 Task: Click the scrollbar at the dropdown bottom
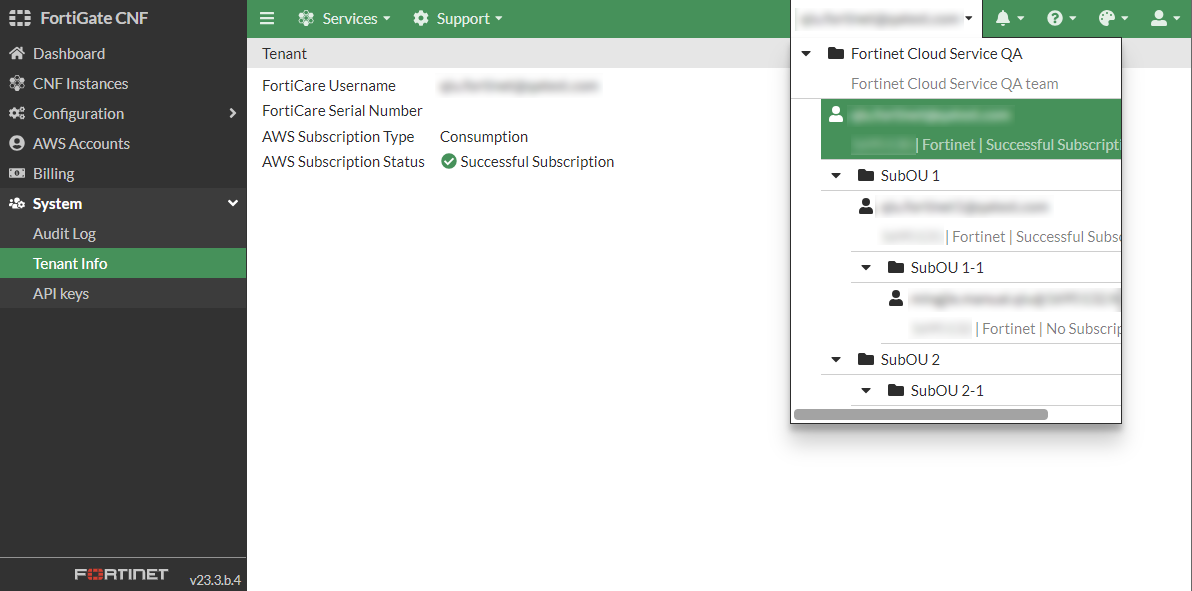920,414
